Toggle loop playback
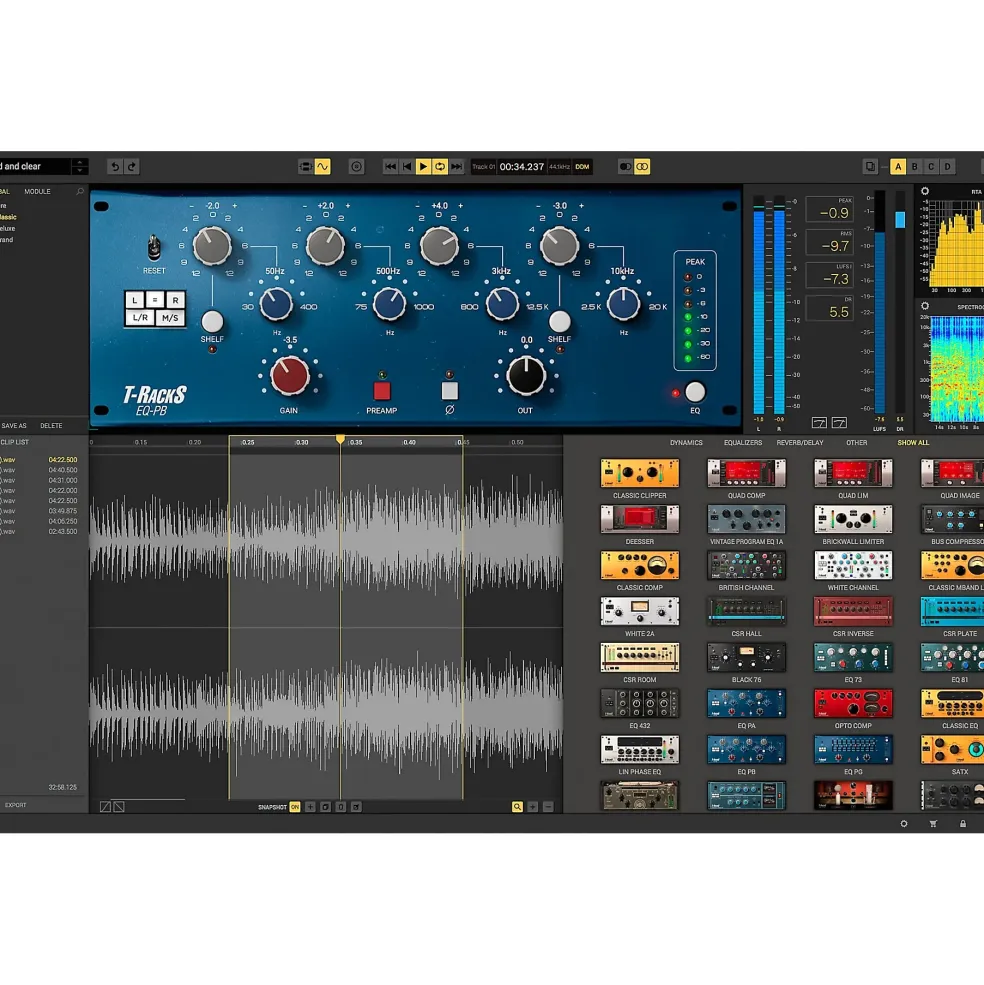984x985 pixels. click(440, 166)
